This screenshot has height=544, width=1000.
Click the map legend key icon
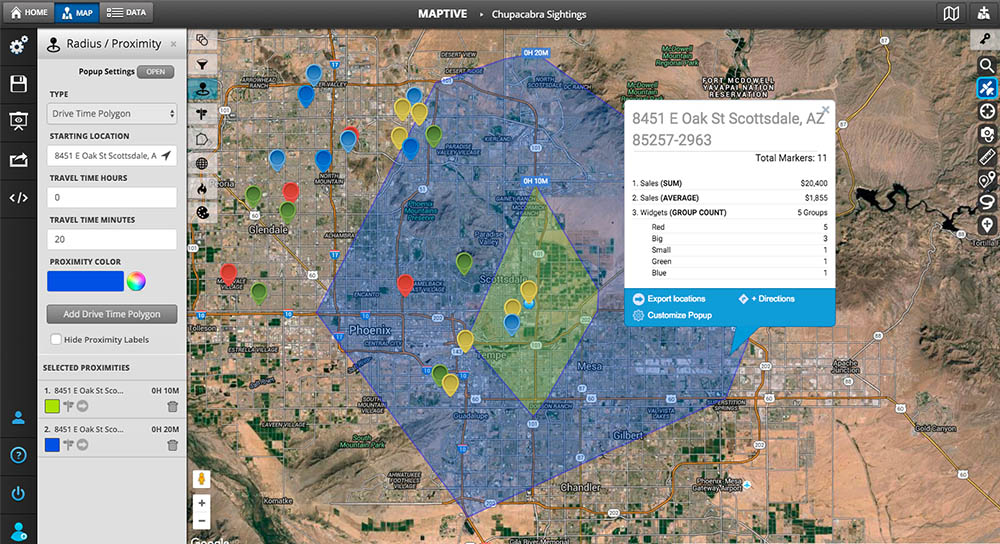(x=986, y=40)
